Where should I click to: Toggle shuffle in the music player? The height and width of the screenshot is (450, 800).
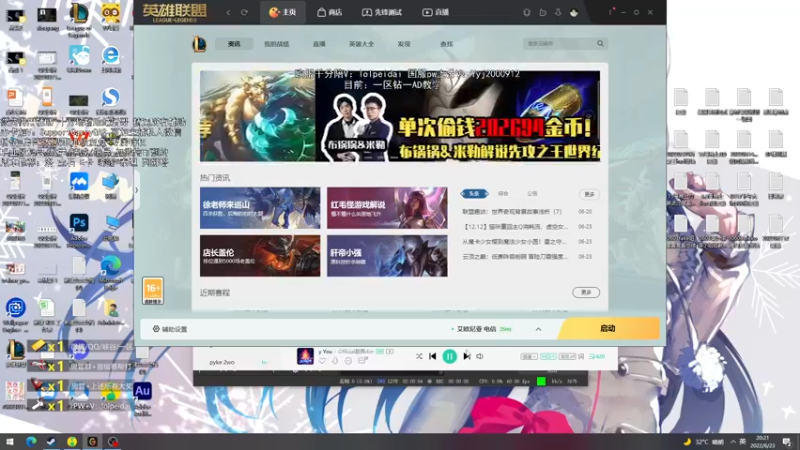pyautogui.click(x=419, y=356)
